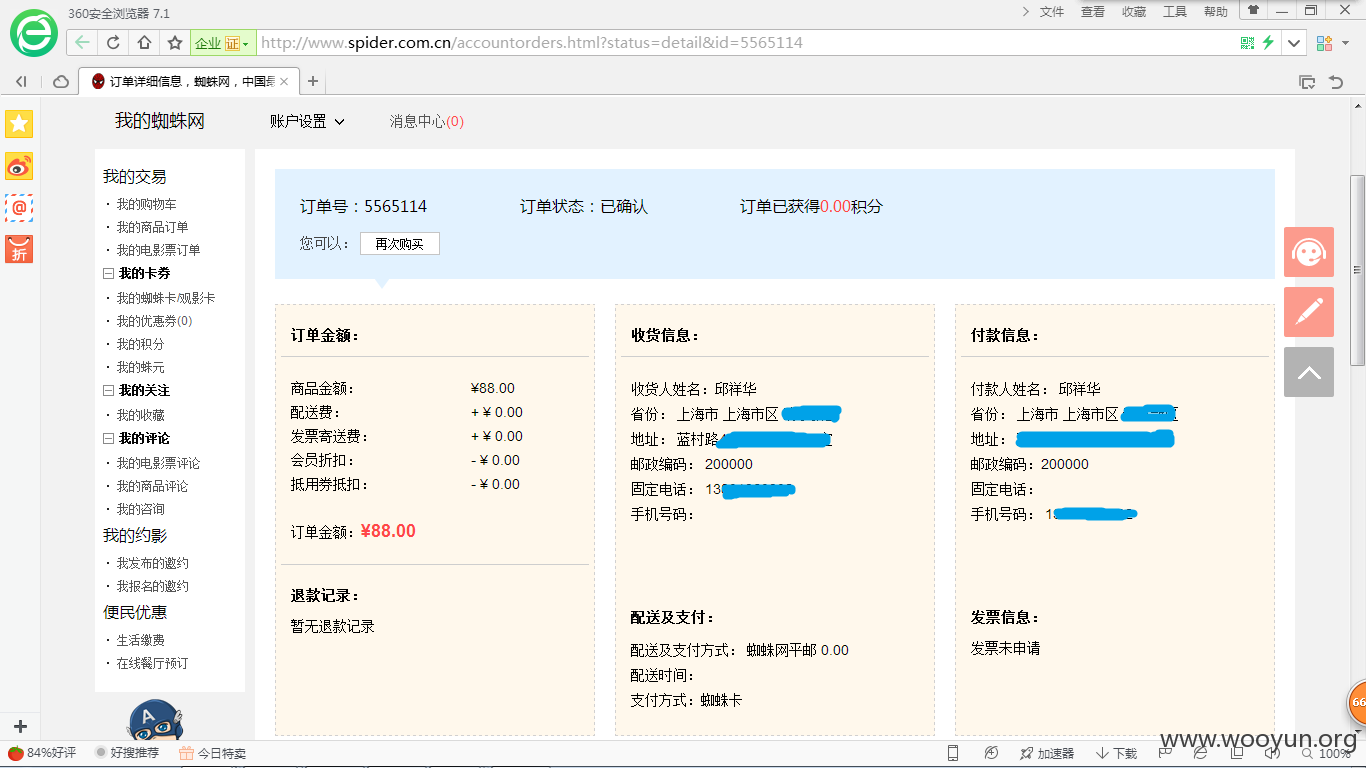
Task: Click the 84%好评 rating icon
Action: [42, 753]
